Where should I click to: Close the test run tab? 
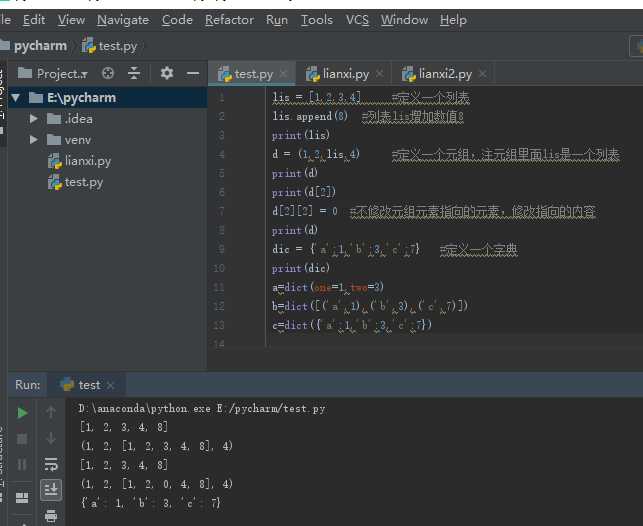click(x=110, y=385)
